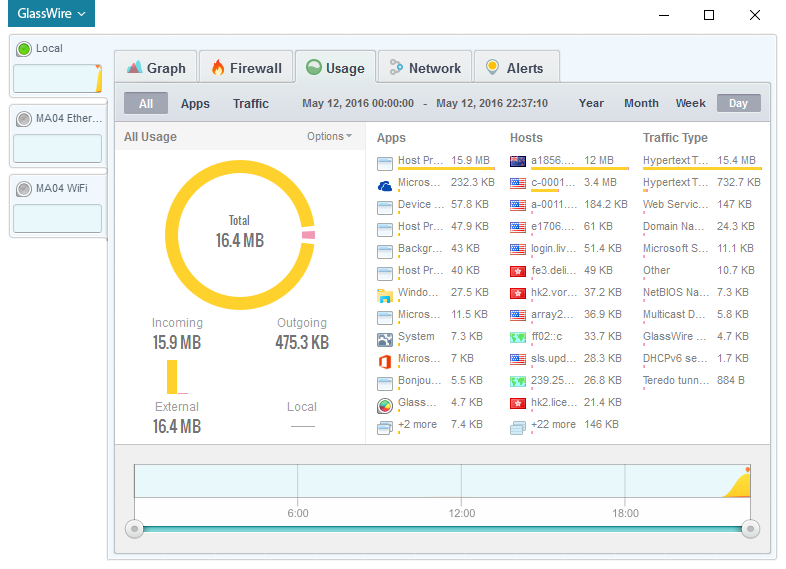
Task: Click the System app icon
Action: tap(385, 338)
